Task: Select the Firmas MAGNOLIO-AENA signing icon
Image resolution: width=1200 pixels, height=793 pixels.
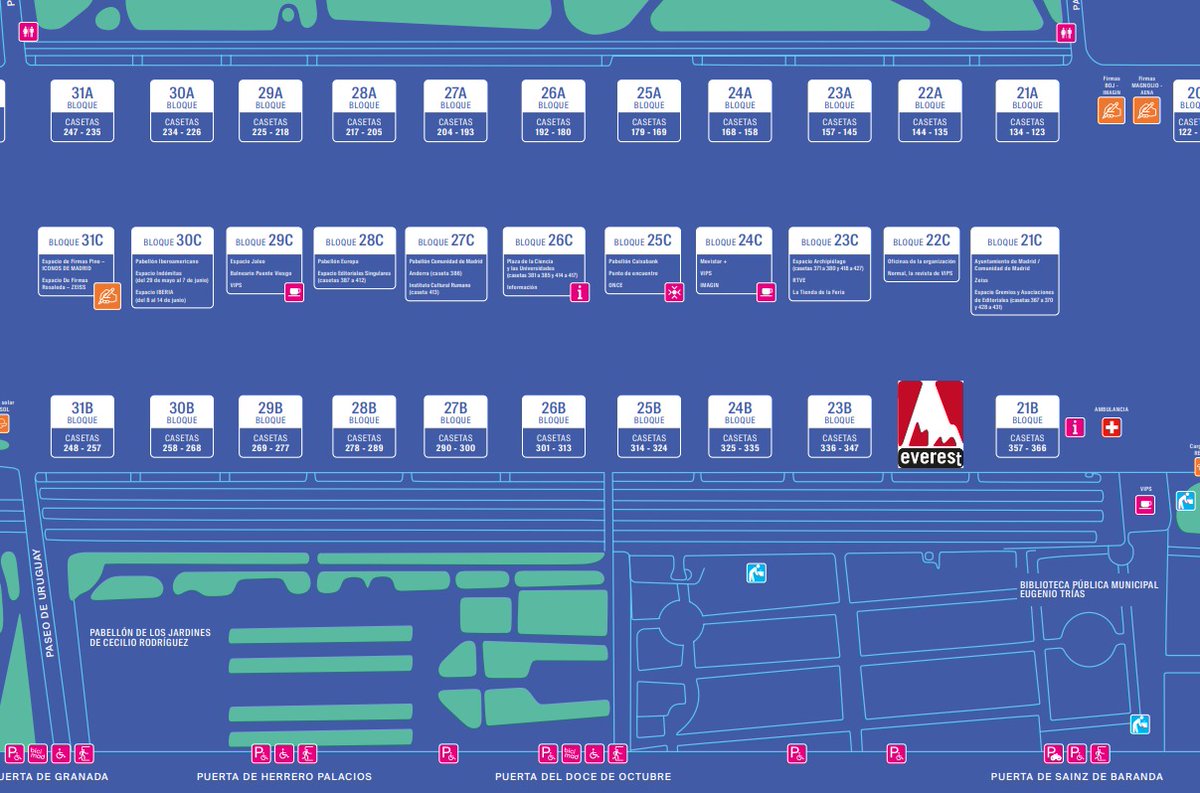Action: (1147, 110)
